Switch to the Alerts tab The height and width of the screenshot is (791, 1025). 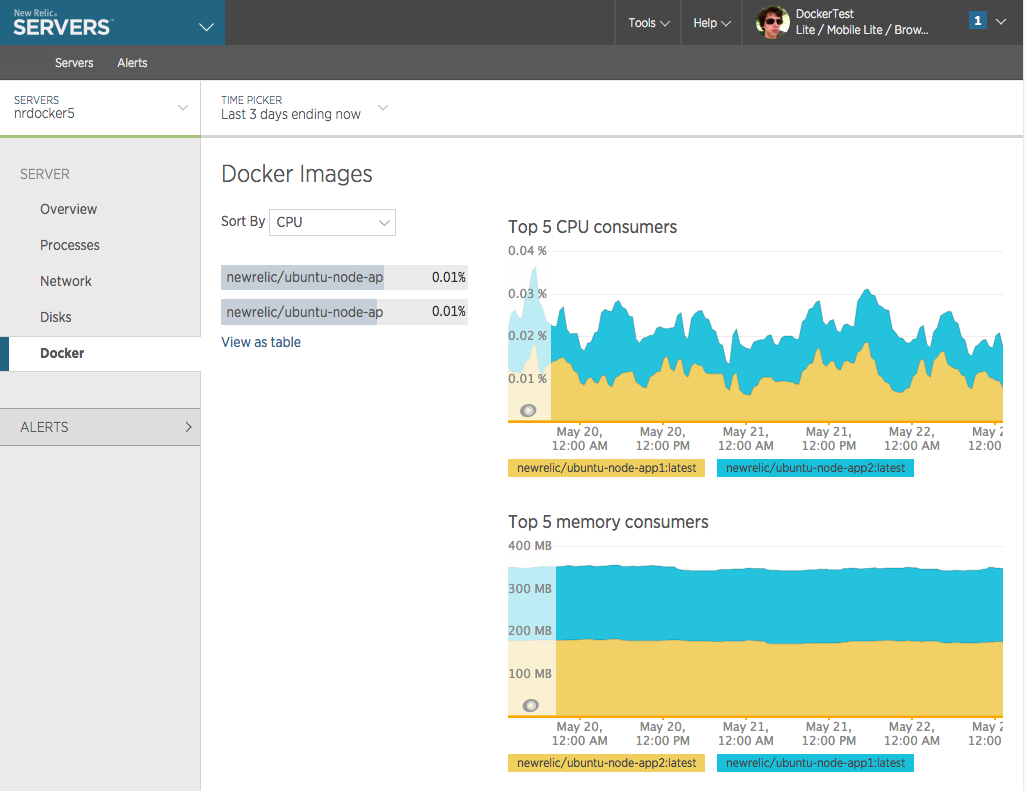(x=132, y=63)
